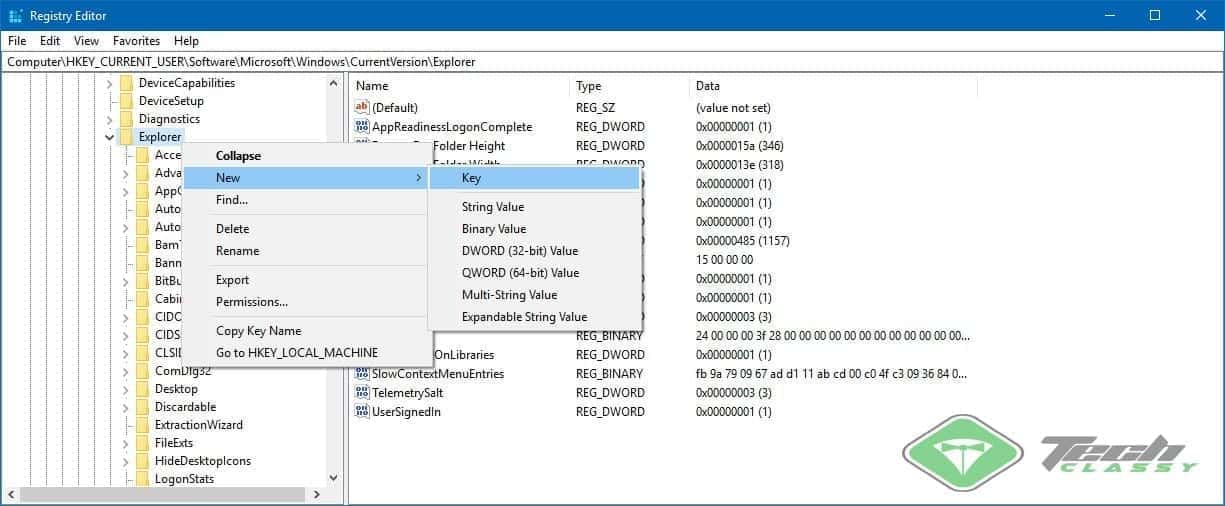Screen dimensions: 1225x506
Task: Click the SlowContextMenuEntries binary icon
Action: [x=362, y=374]
